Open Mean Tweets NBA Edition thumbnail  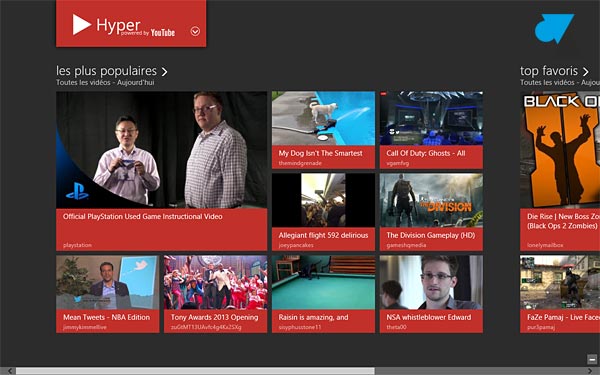pyautogui.click(x=108, y=282)
